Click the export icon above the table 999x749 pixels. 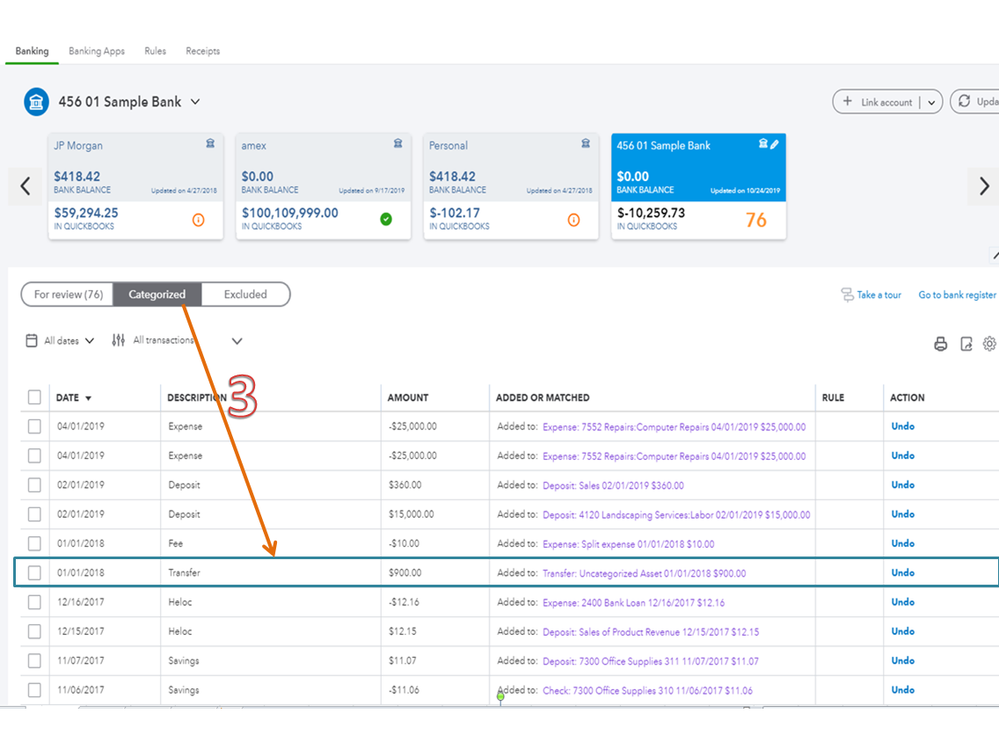tap(967, 344)
